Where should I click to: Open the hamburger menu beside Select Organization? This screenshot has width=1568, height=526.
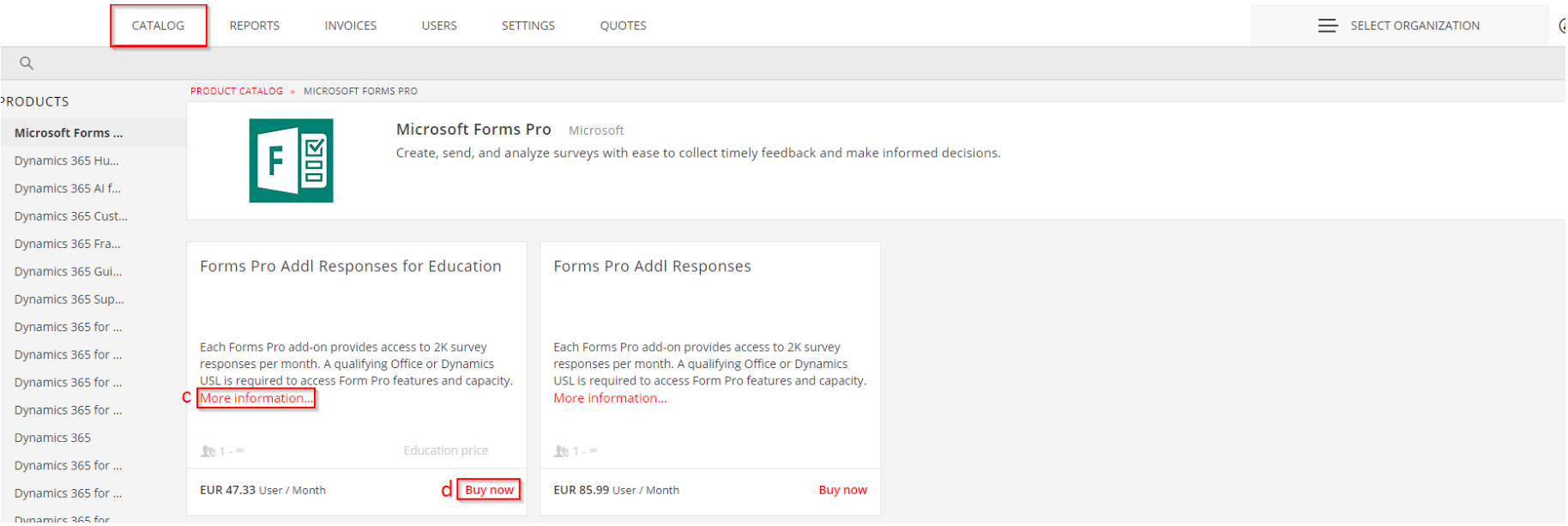[x=1327, y=26]
